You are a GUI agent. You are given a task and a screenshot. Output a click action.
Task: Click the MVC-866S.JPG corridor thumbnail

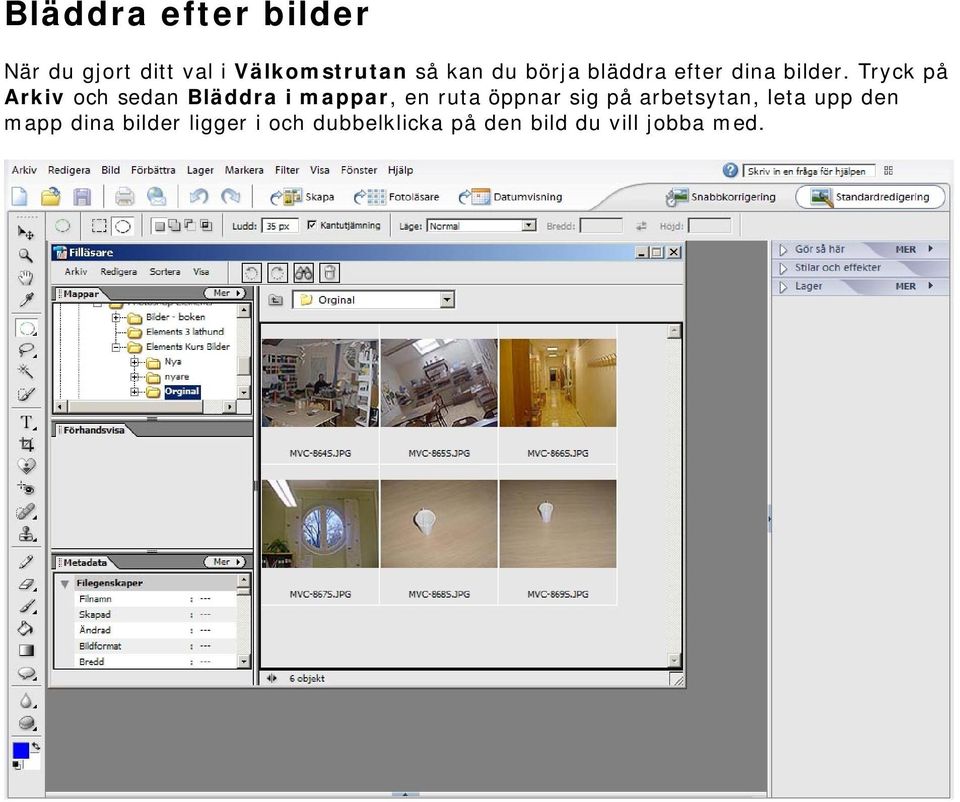pos(558,383)
